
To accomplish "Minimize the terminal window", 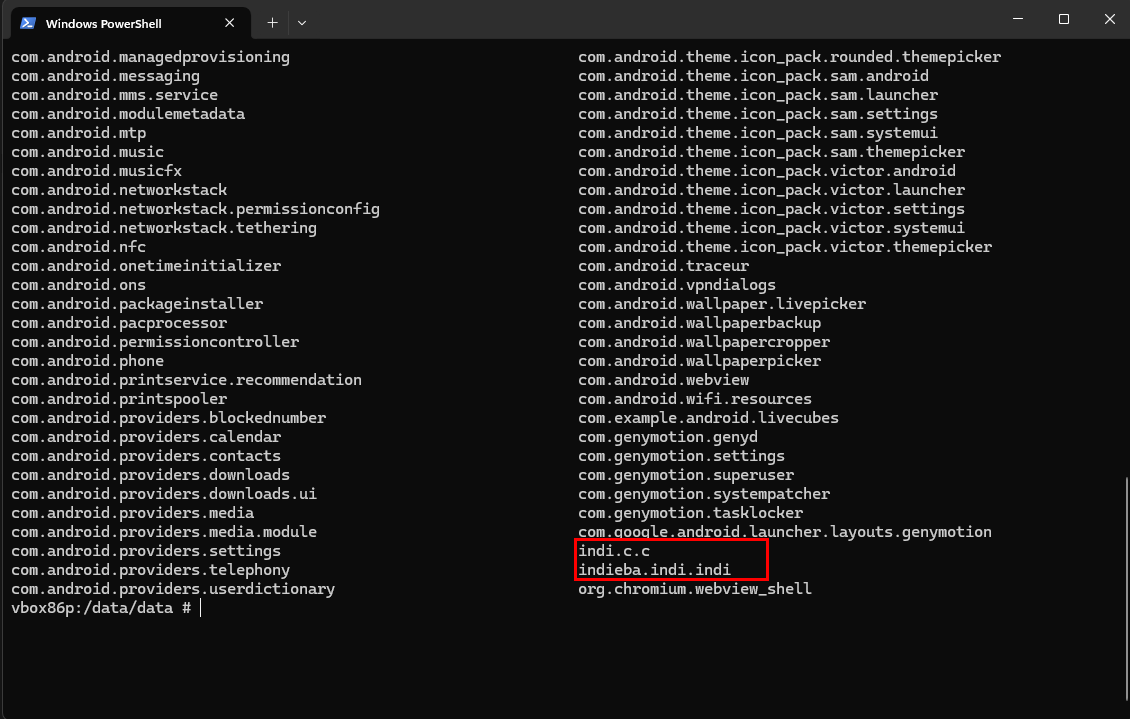I will [x=1018, y=19].
